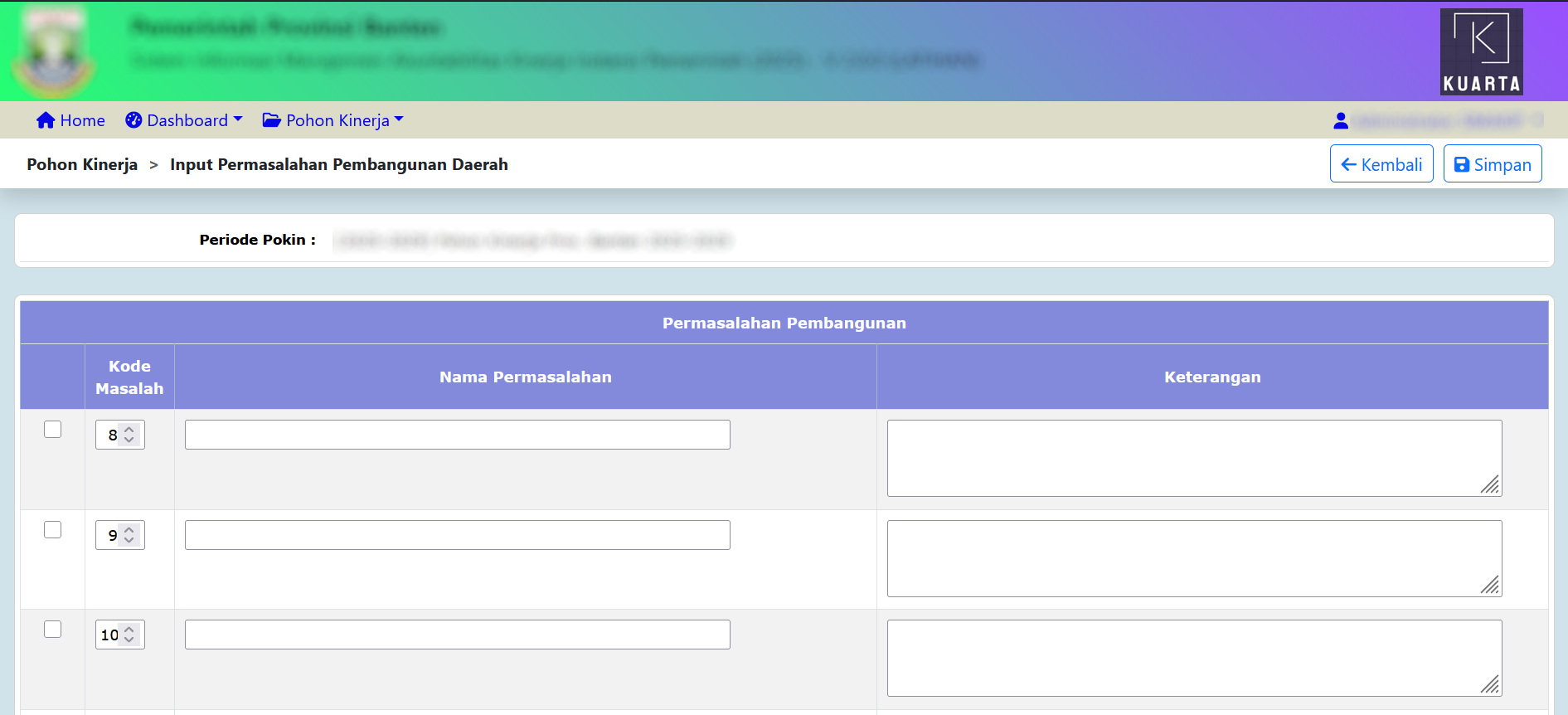Tick the checkbox for row code 8
Screen dimensions: 1568x715
click(x=53, y=430)
